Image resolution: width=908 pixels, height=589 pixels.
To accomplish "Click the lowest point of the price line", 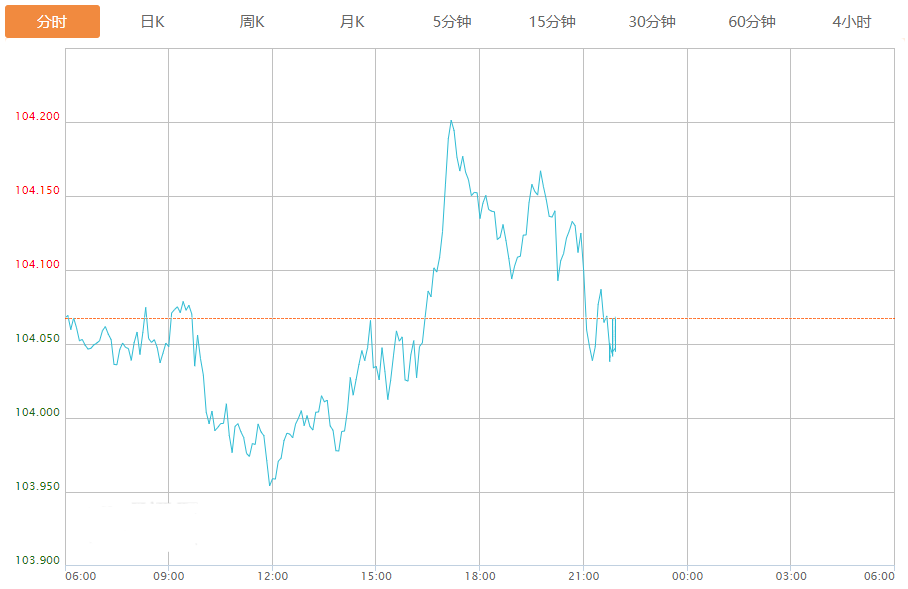I will pos(269,485).
